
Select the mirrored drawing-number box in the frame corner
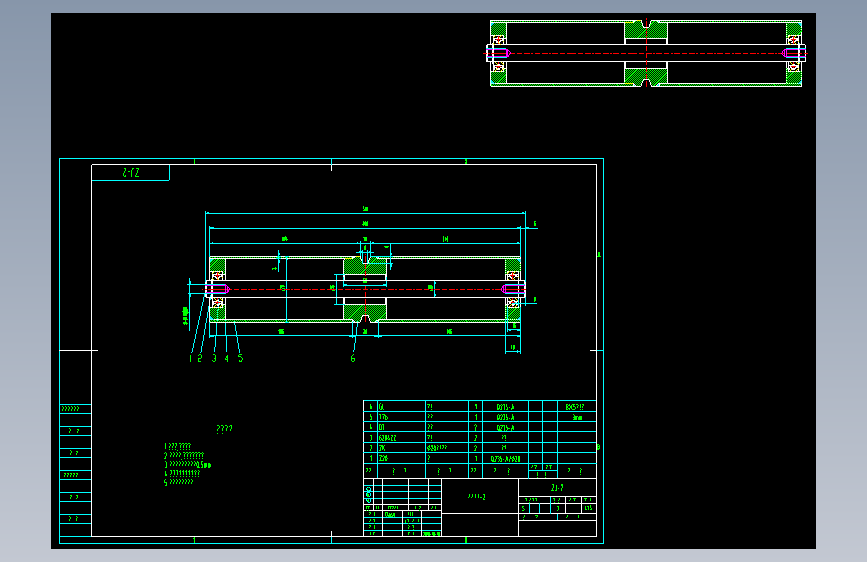point(130,173)
